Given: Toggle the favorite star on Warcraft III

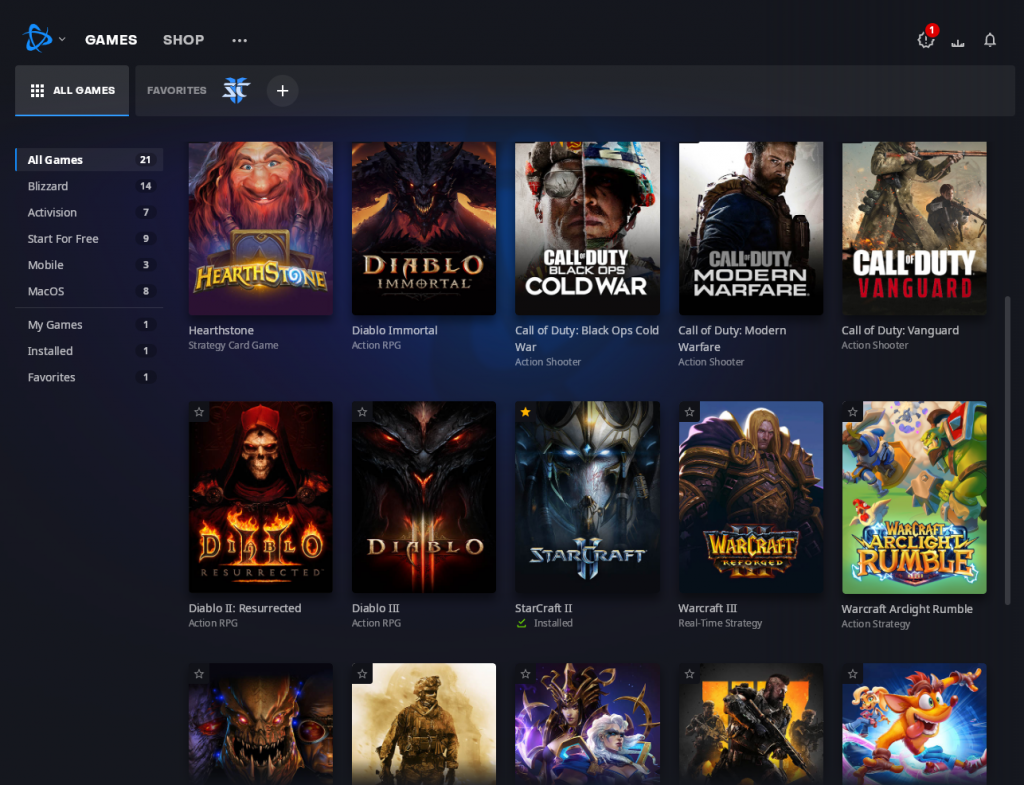Looking at the screenshot, I should click(x=690, y=412).
